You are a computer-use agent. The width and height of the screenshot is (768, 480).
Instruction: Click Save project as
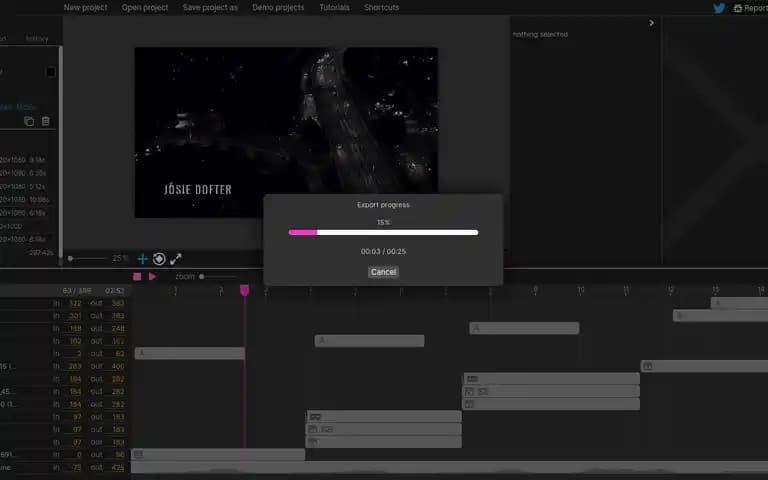click(210, 7)
